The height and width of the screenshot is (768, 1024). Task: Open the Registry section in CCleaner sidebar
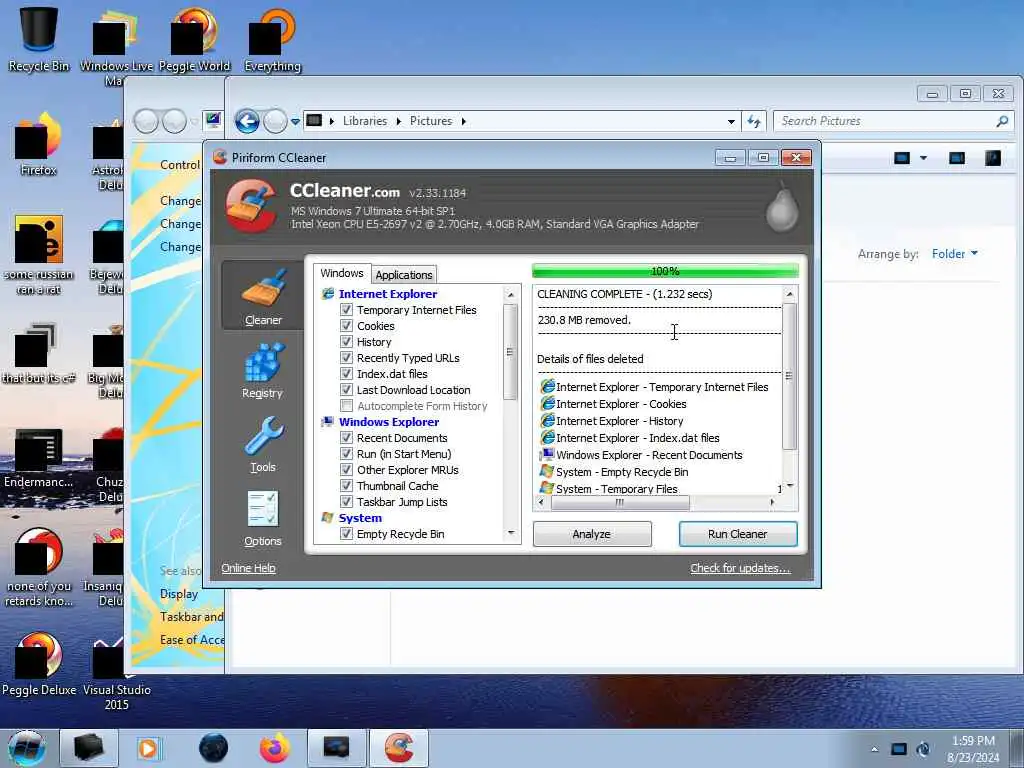pyautogui.click(x=263, y=370)
